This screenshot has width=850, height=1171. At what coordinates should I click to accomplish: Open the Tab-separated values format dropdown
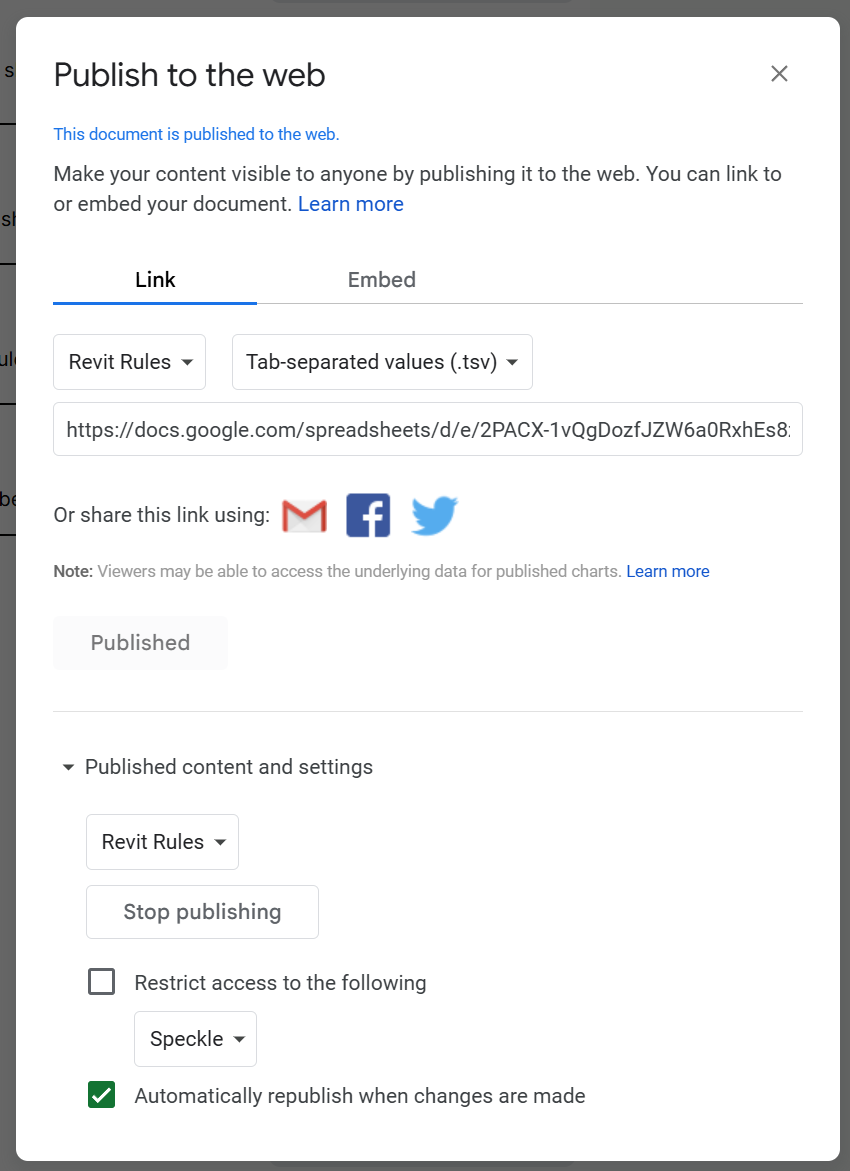coord(382,362)
